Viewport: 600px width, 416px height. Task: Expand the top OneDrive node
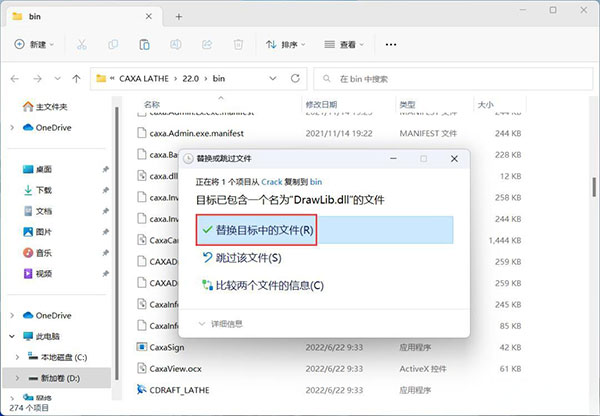(x=12, y=127)
